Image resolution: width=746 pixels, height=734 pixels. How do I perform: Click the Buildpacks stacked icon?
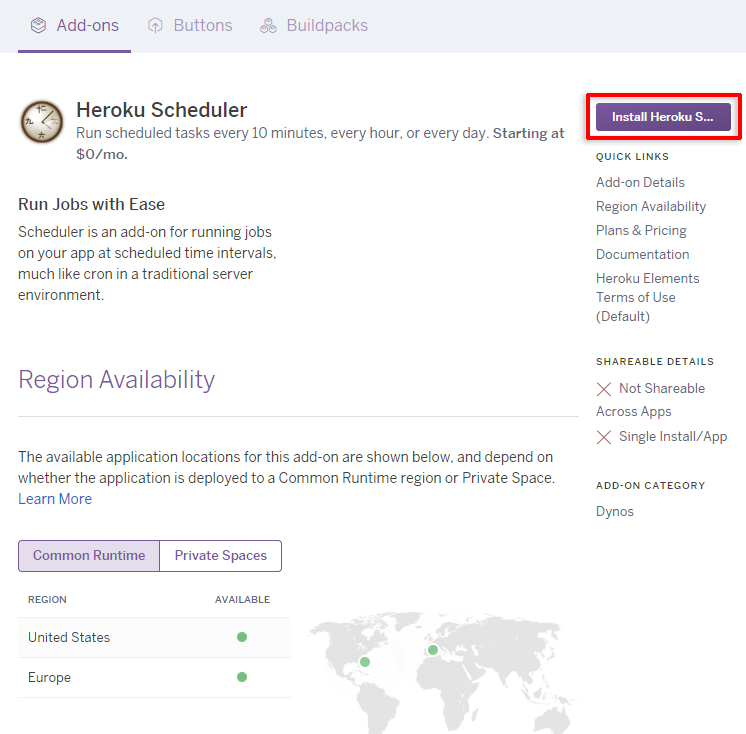pyautogui.click(x=268, y=25)
